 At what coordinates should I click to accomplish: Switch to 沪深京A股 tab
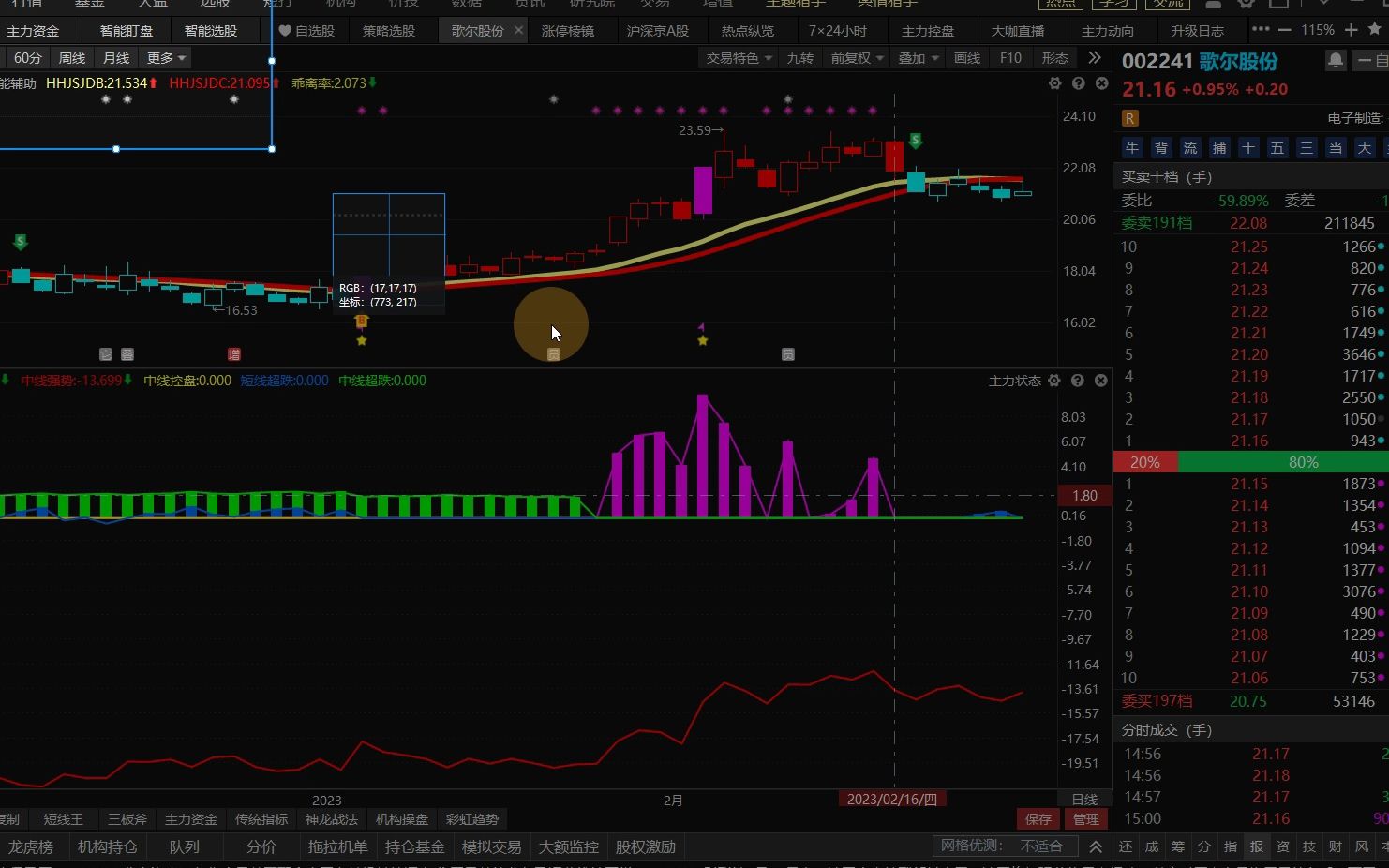point(658,31)
